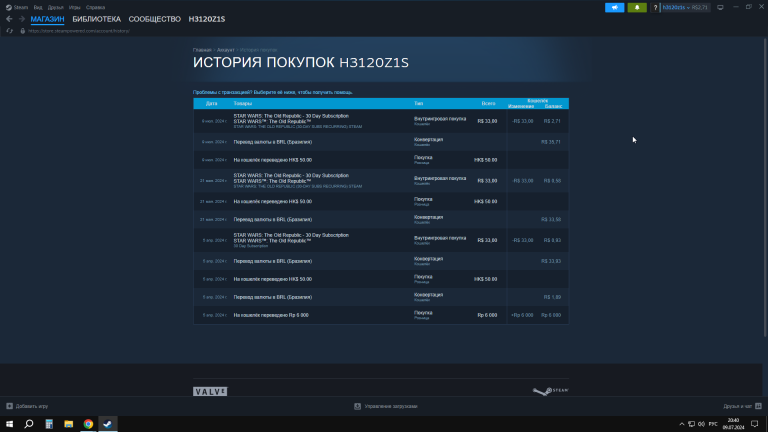Image resolution: width=768 pixels, height=432 pixels.
Task: Switch to the СООБЩЕСТВО tab
Action: (x=154, y=19)
